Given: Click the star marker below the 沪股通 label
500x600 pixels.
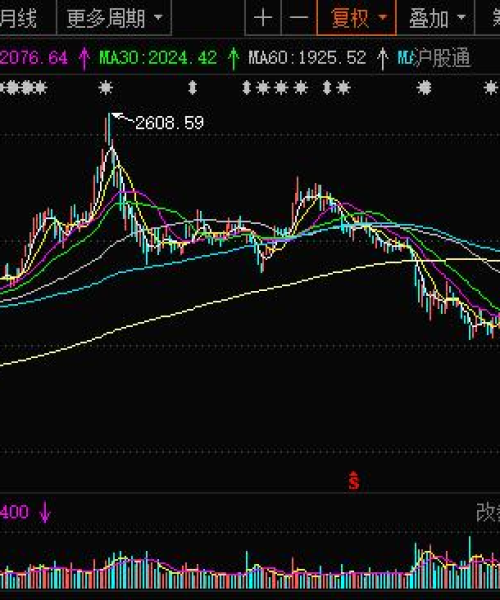Looking at the screenshot, I should pos(424,88).
